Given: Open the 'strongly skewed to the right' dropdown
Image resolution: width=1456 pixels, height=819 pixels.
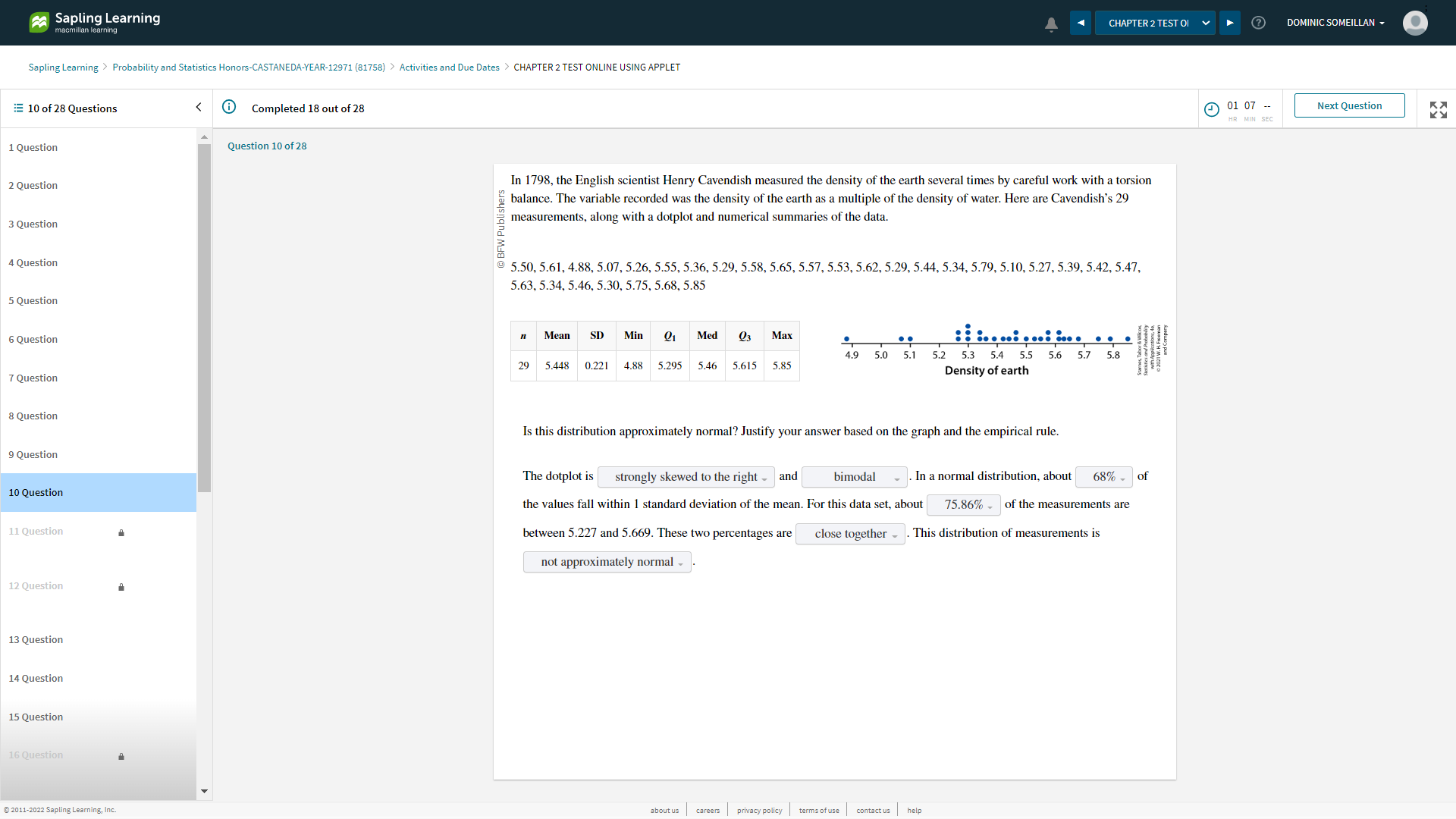Looking at the screenshot, I should point(686,477).
